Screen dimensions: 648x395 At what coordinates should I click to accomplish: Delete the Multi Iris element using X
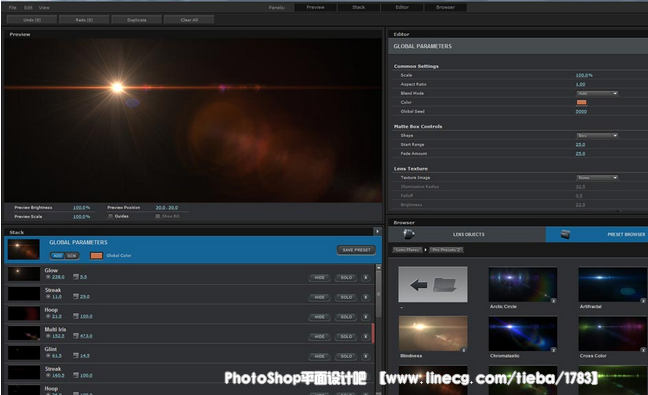click(x=366, y=337)
